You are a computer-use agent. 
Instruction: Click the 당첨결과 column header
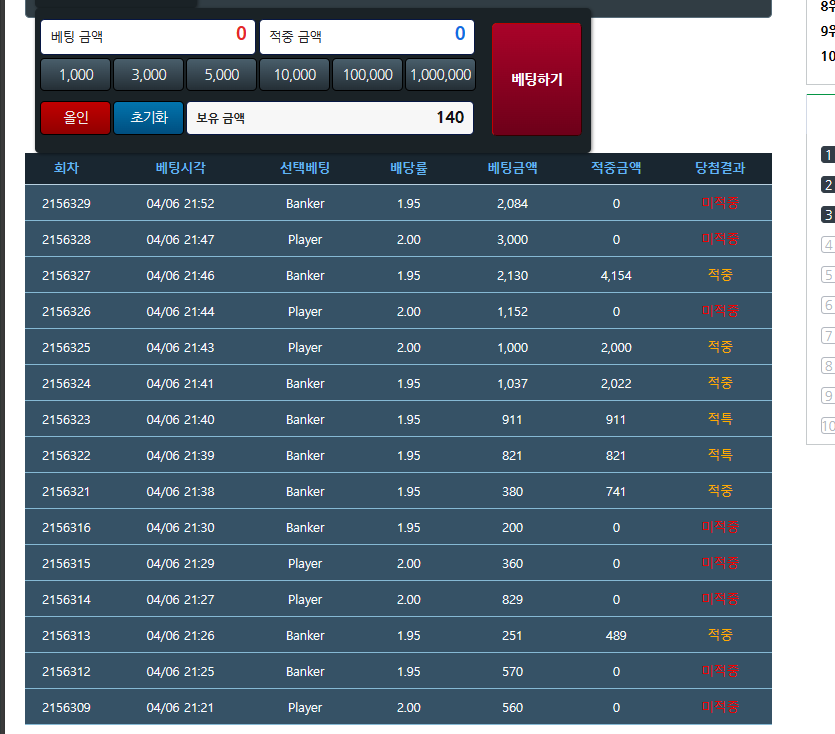(720, 168)
